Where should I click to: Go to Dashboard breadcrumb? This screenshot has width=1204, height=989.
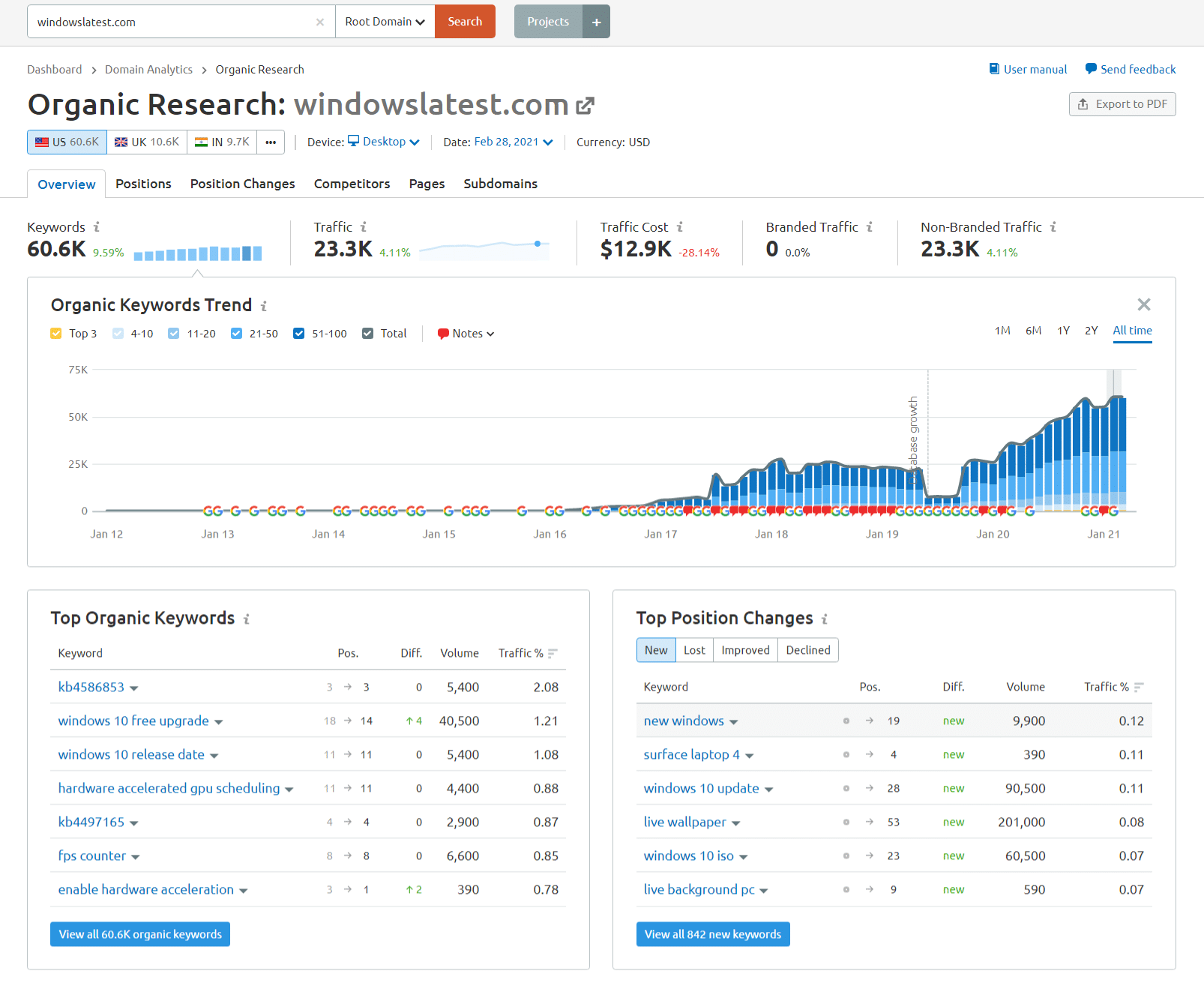pos(55,70)
